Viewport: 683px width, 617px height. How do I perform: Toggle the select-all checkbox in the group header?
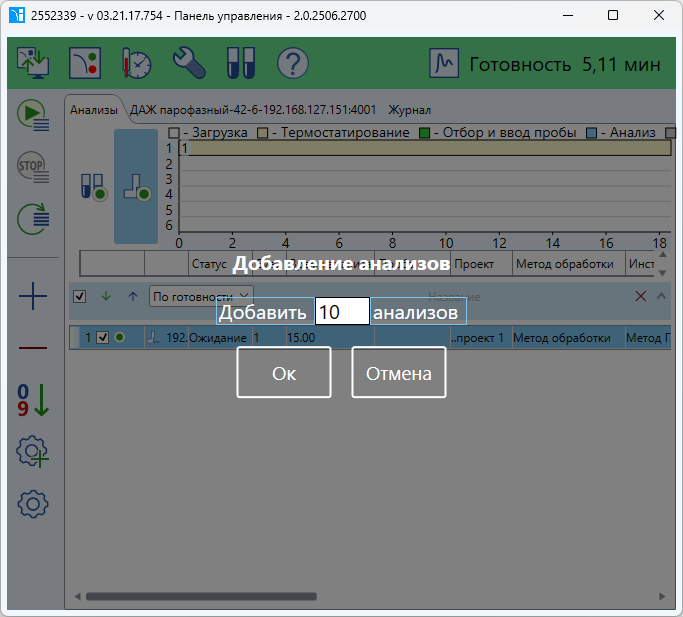(x=80, y=296)
